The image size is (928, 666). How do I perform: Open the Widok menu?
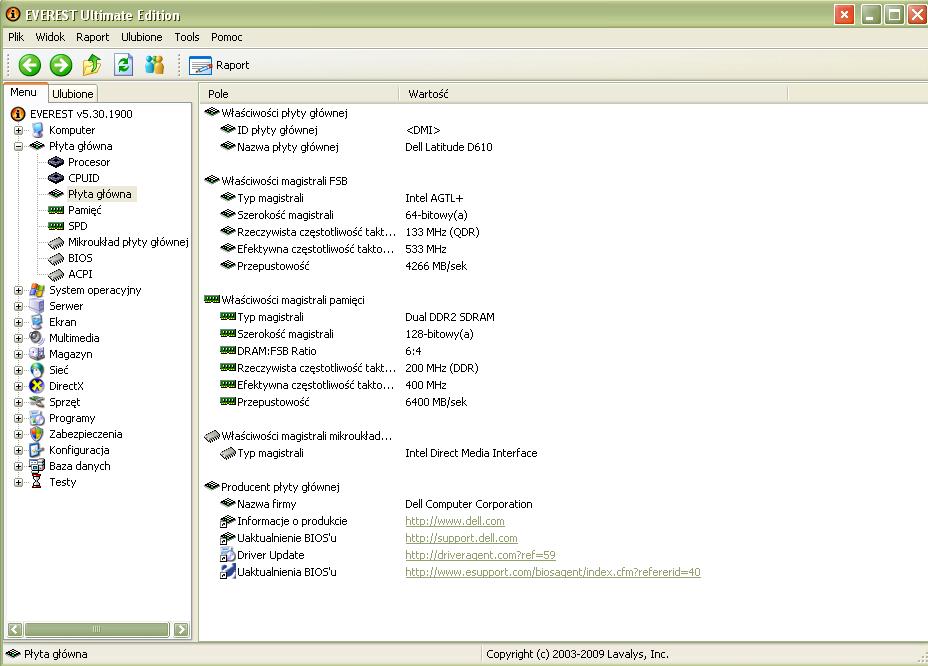pos(50,37)
